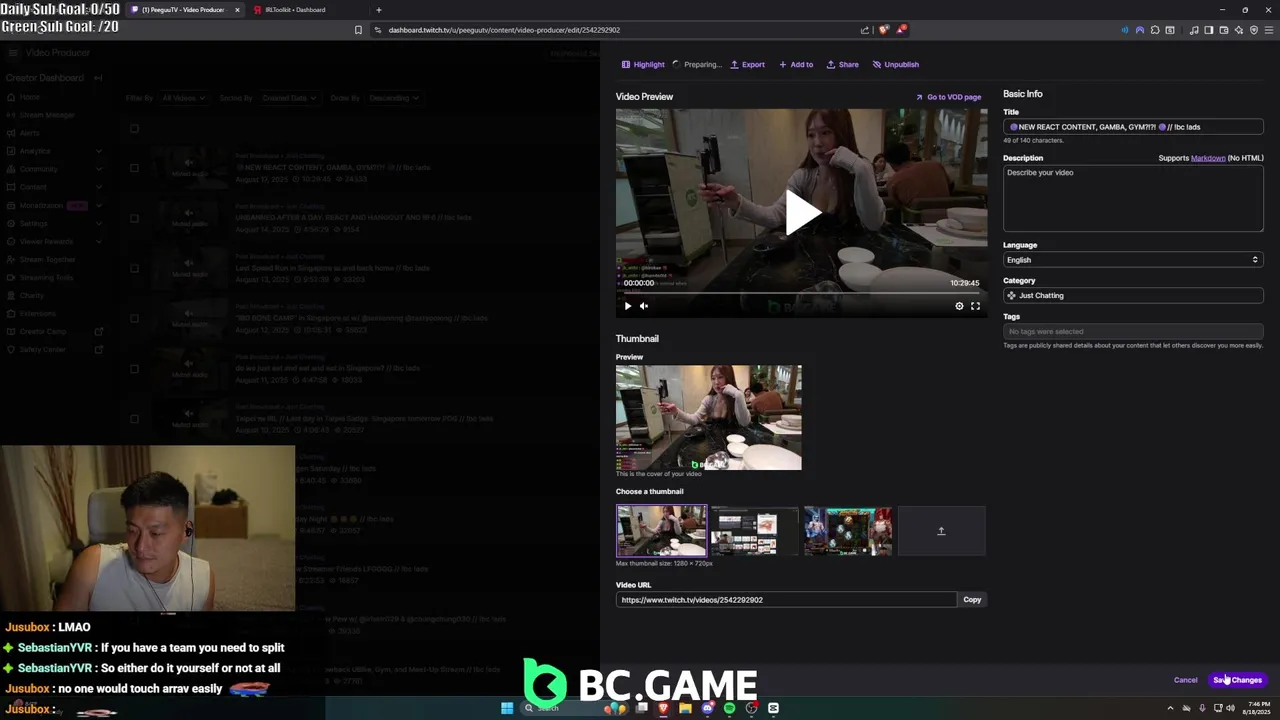
Task: Click the bookmark icon beside address bar
Action: pyautogui.click(x=358, y=30)
